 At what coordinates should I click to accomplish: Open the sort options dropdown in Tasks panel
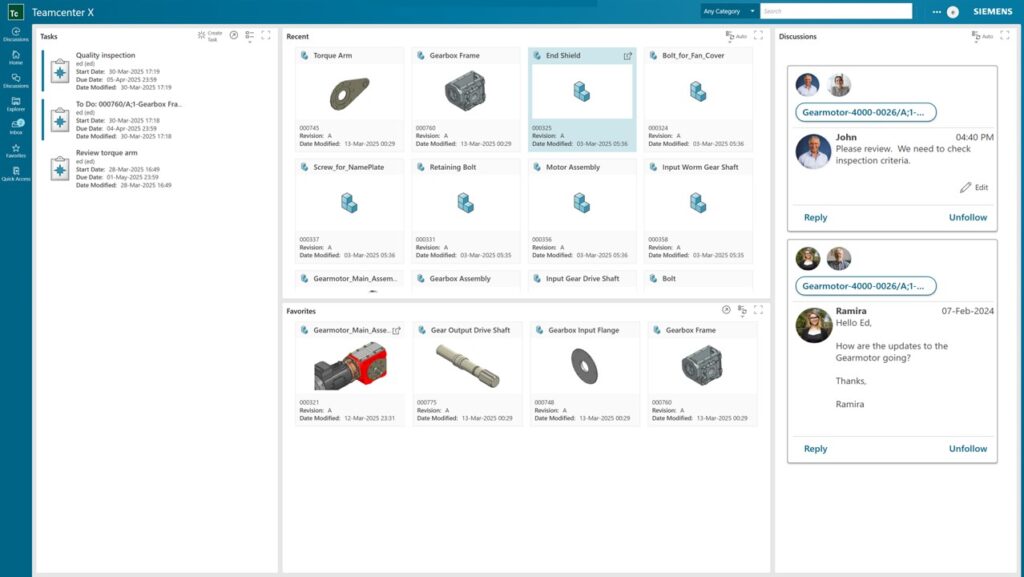248,36
